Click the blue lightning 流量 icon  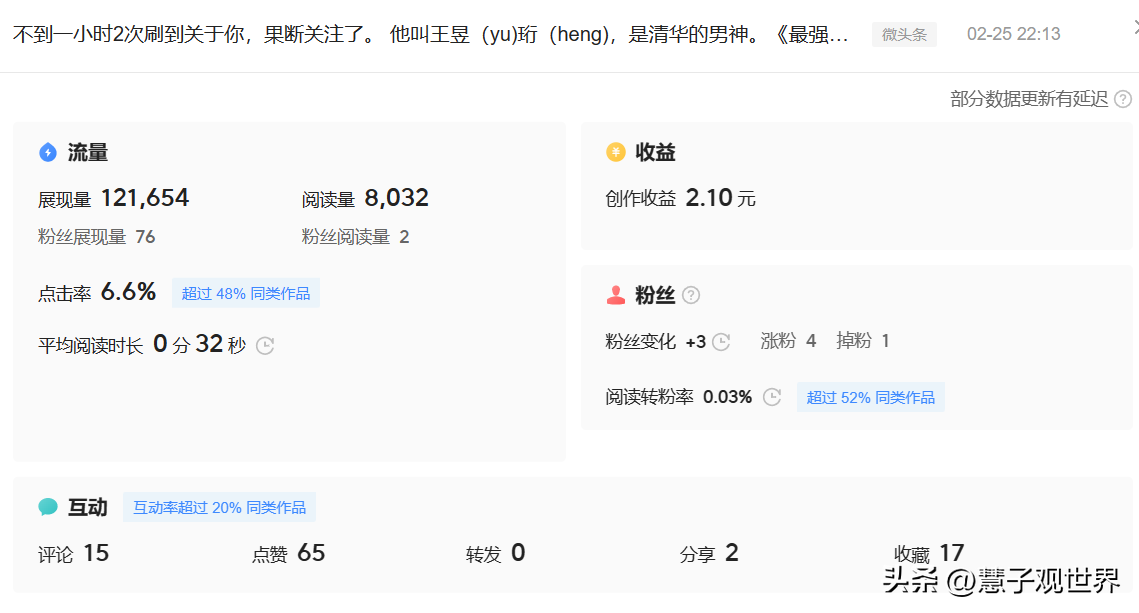(x=48, y=153)
